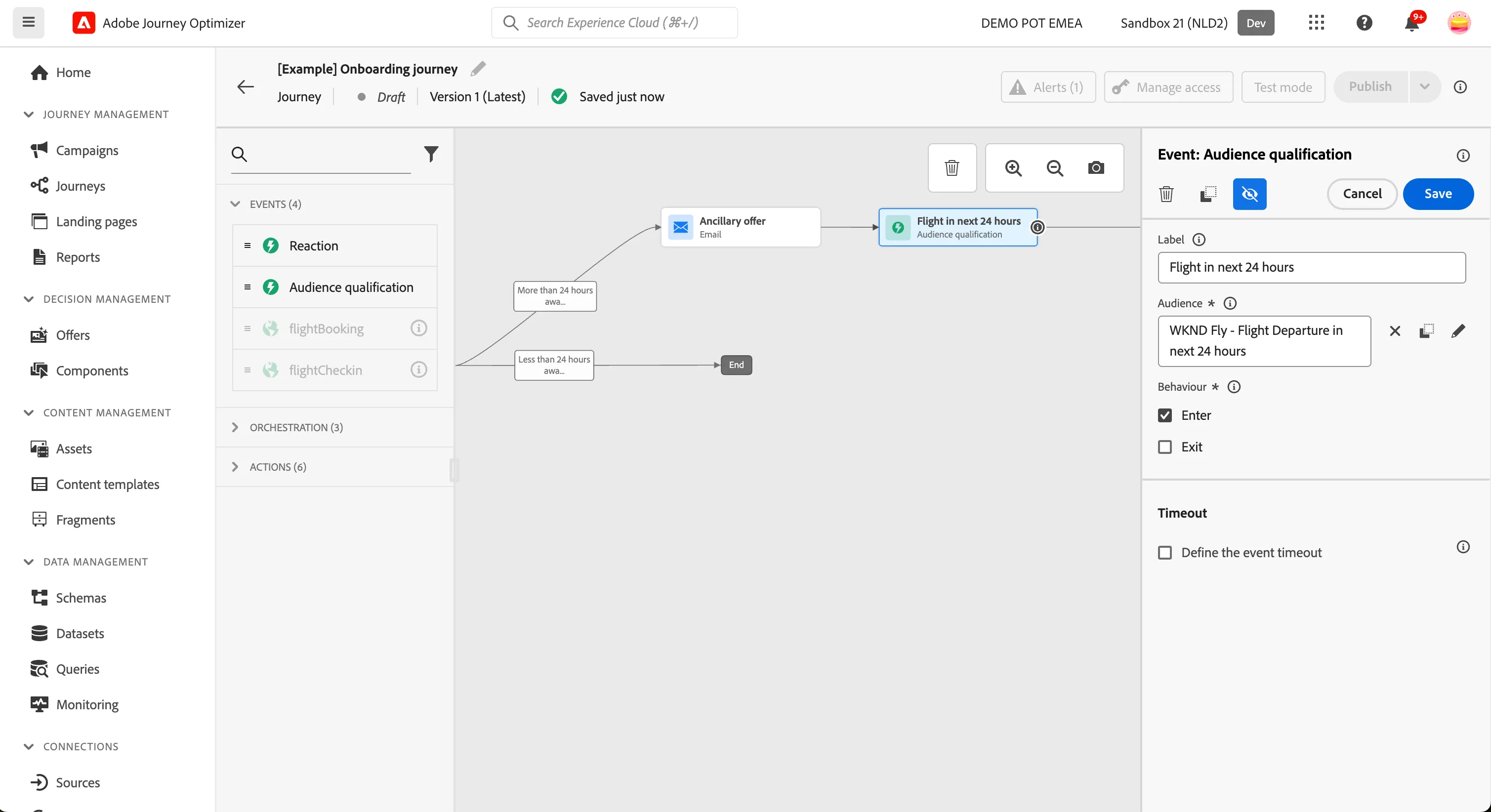Enable Define the event timeout checkbox
Viewport: 1491px width, 812px height.
pos(1165,552)
